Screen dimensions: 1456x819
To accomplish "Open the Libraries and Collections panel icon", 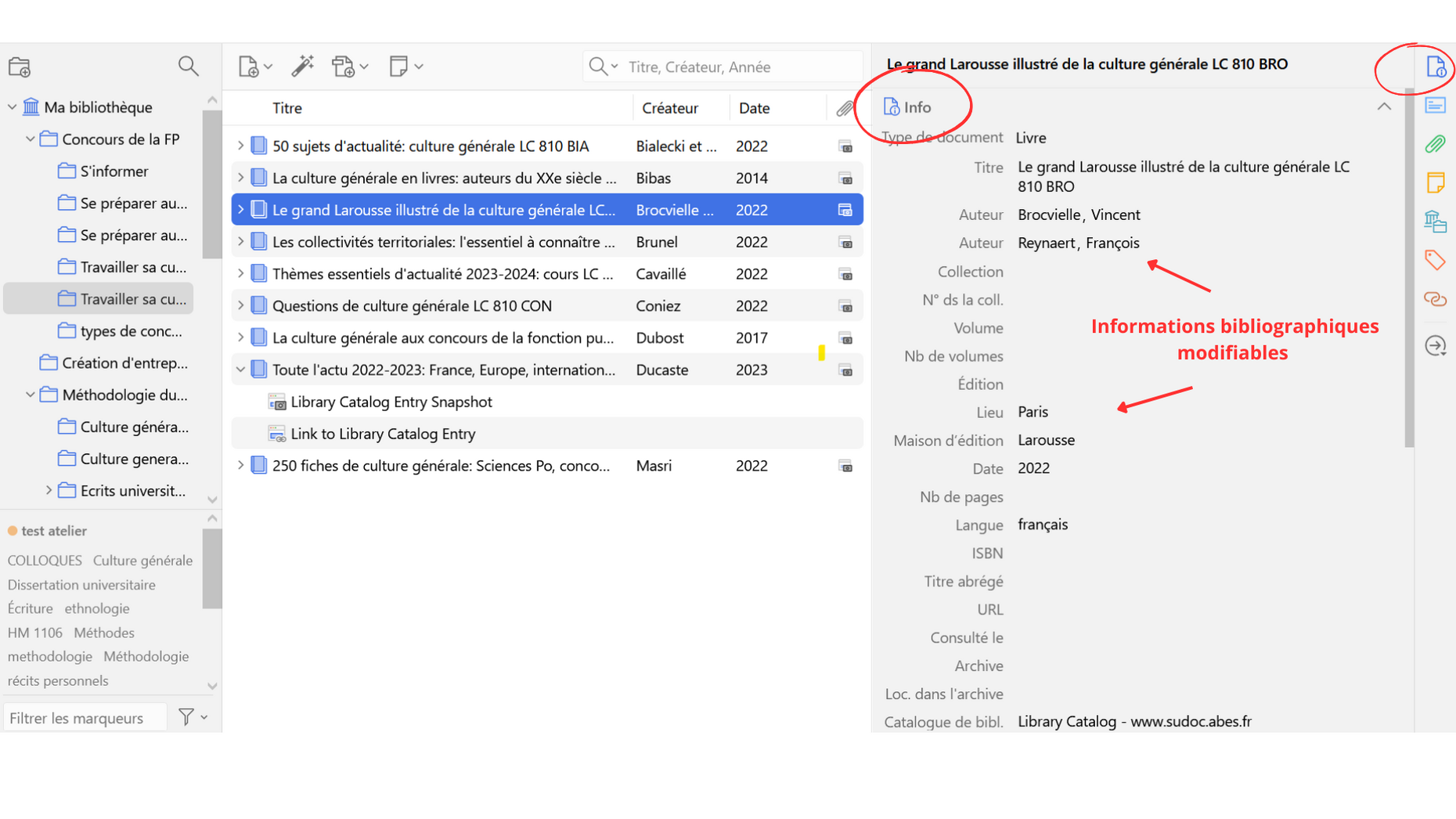I will [1436, 222].
